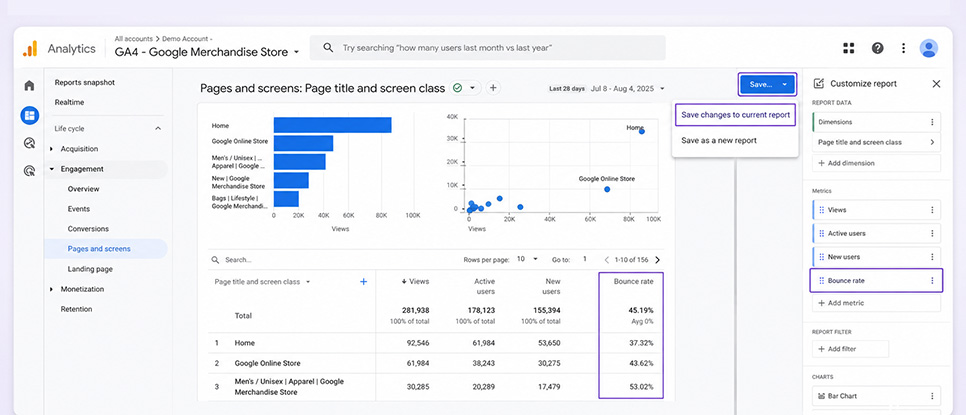Image resolution: width=966 pixels, height=415 pixels.
Task: Open the Save button dropdown arrow
Action: 785,84
